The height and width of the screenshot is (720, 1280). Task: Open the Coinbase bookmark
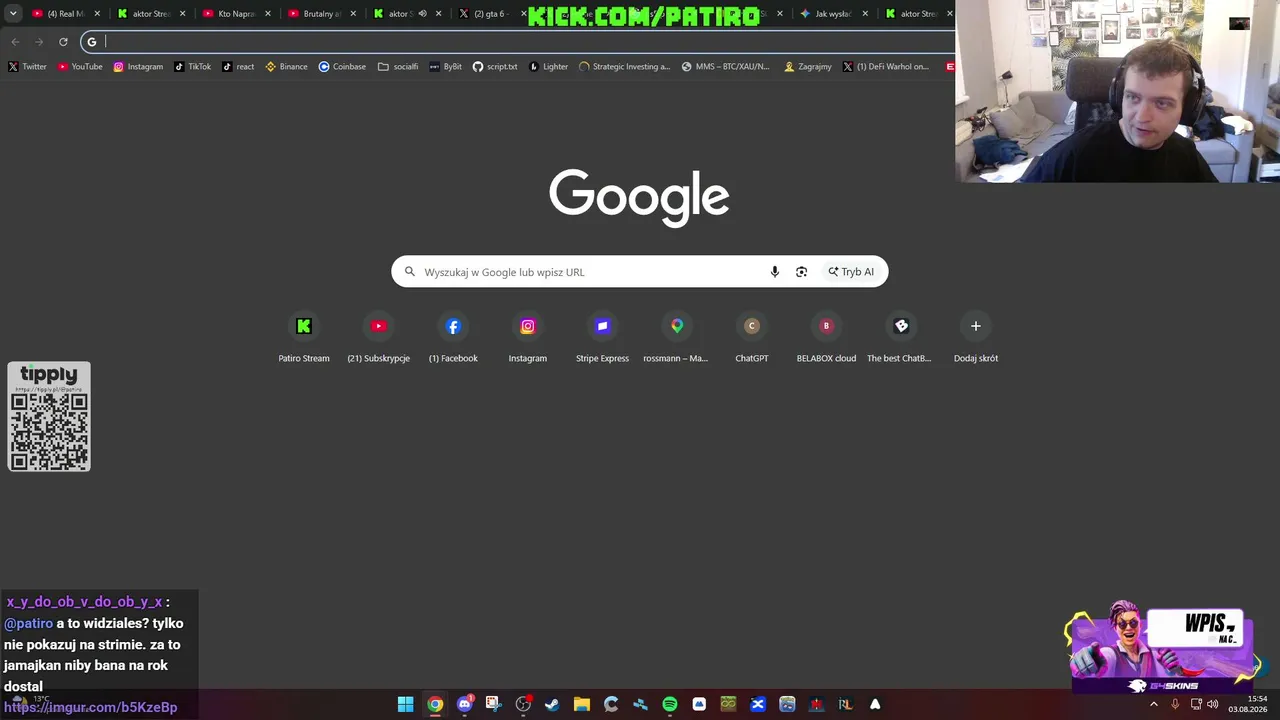coord(342,67)
